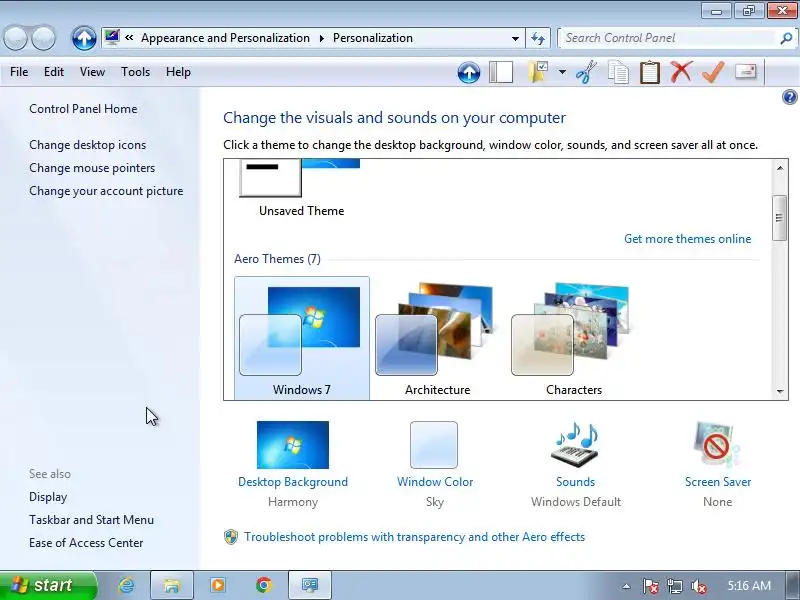Click the double chevron in address bar
This screenshot has width=800, height=600.
click(x=129, y=38)
